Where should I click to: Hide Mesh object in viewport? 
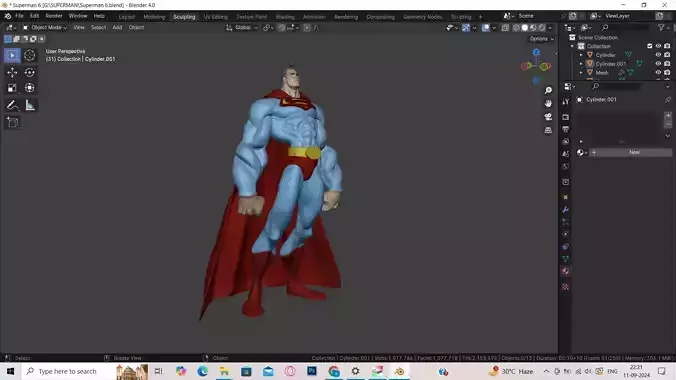pyautogui.click(x=658, y=72)
